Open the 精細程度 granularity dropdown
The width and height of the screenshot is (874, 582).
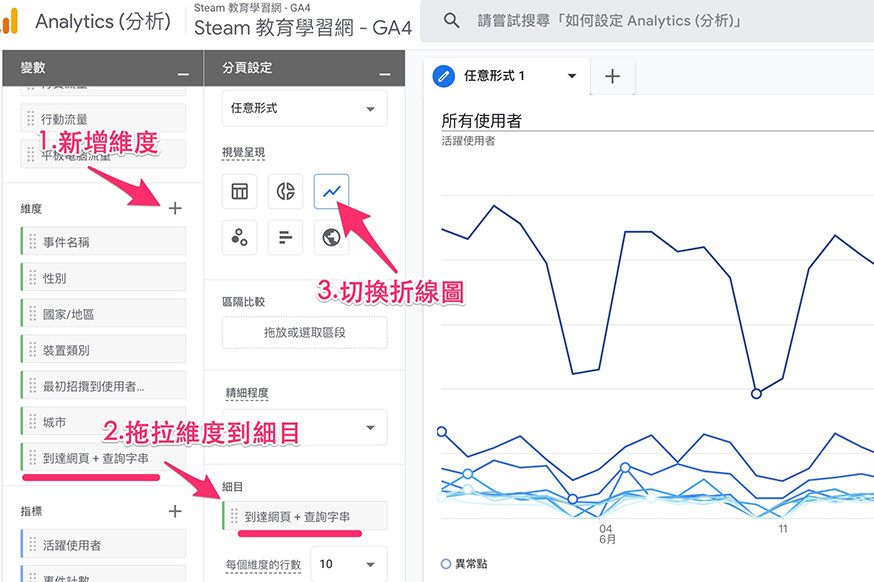click(304, 428)
